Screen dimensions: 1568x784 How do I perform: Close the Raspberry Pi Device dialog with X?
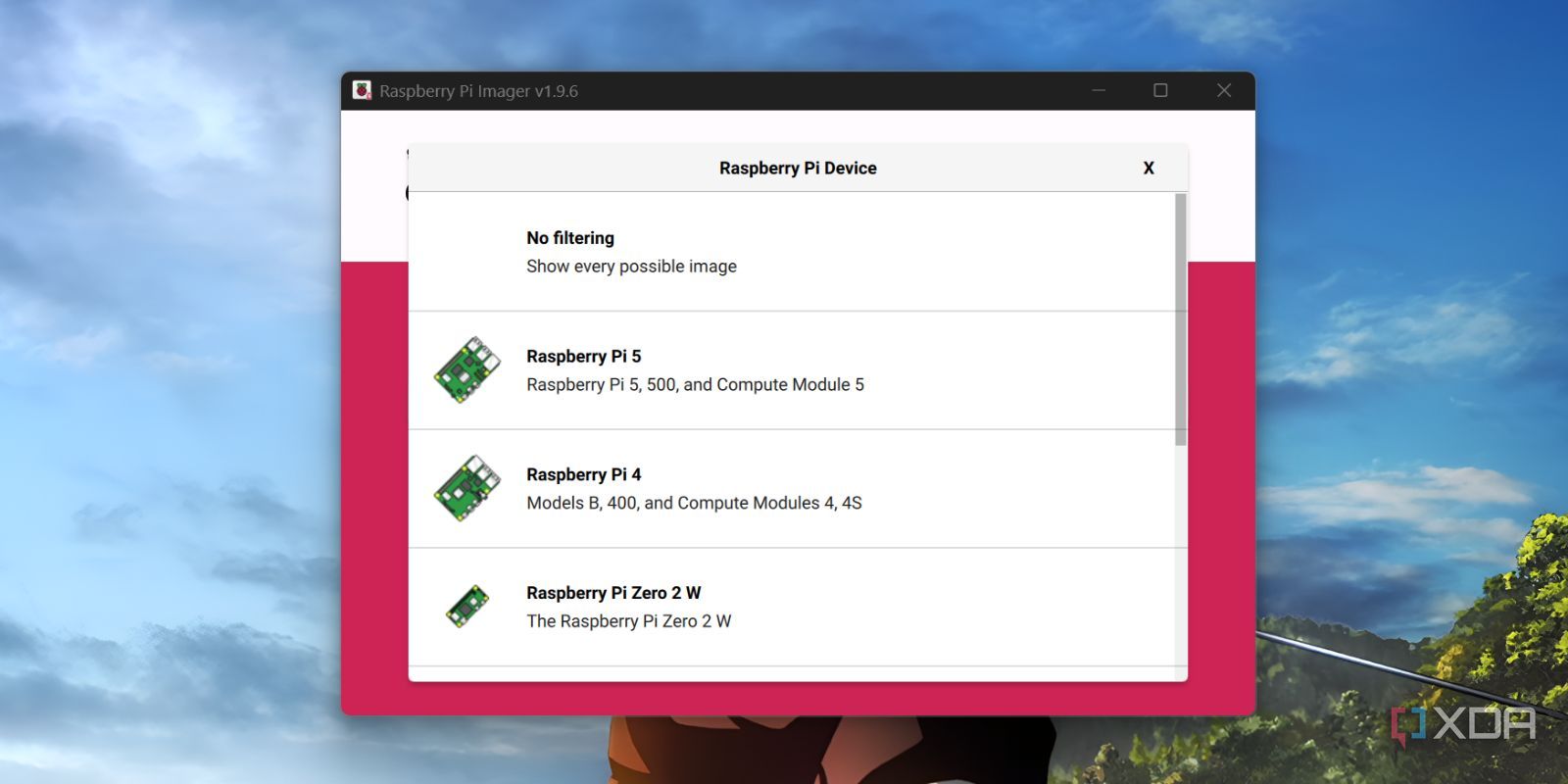point(1149,169)
